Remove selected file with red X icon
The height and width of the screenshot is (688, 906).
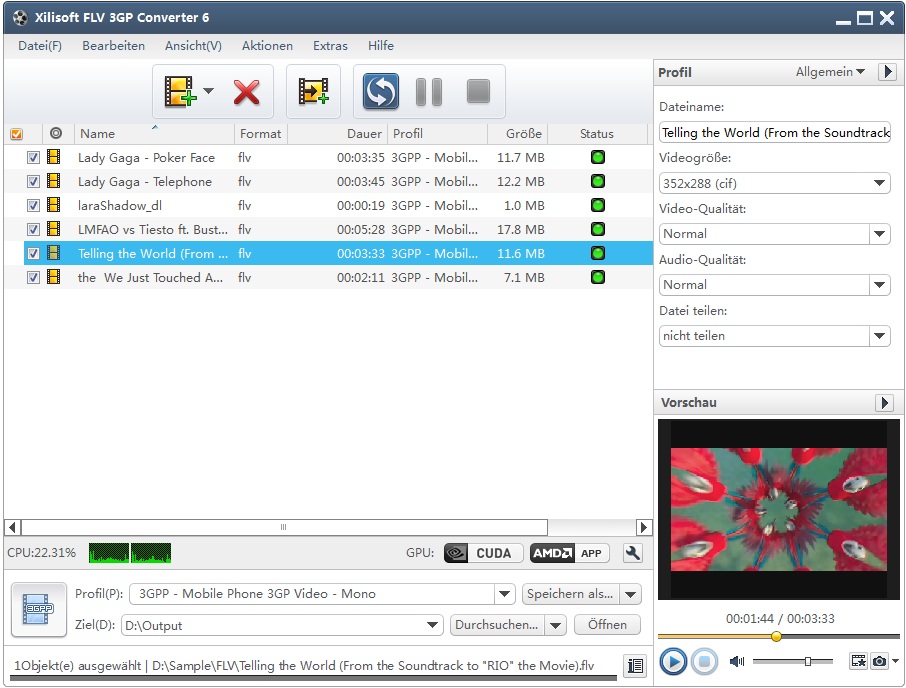tap(246, 92)
